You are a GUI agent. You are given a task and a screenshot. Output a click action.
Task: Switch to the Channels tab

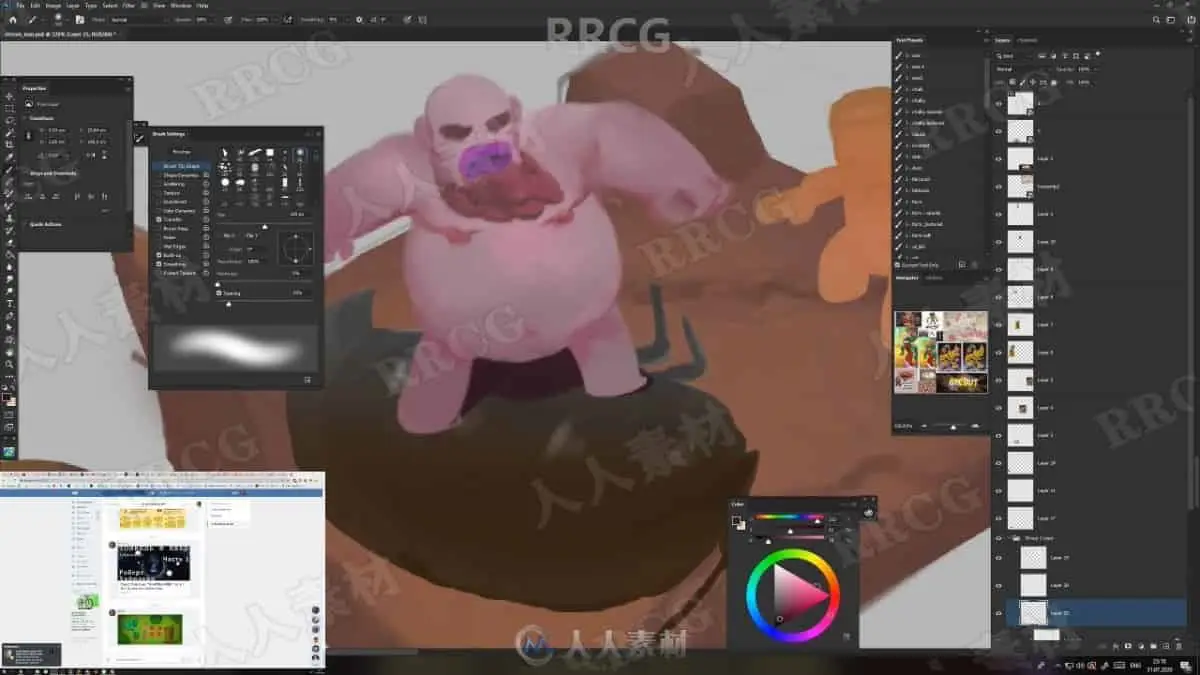click(1027, 40)
